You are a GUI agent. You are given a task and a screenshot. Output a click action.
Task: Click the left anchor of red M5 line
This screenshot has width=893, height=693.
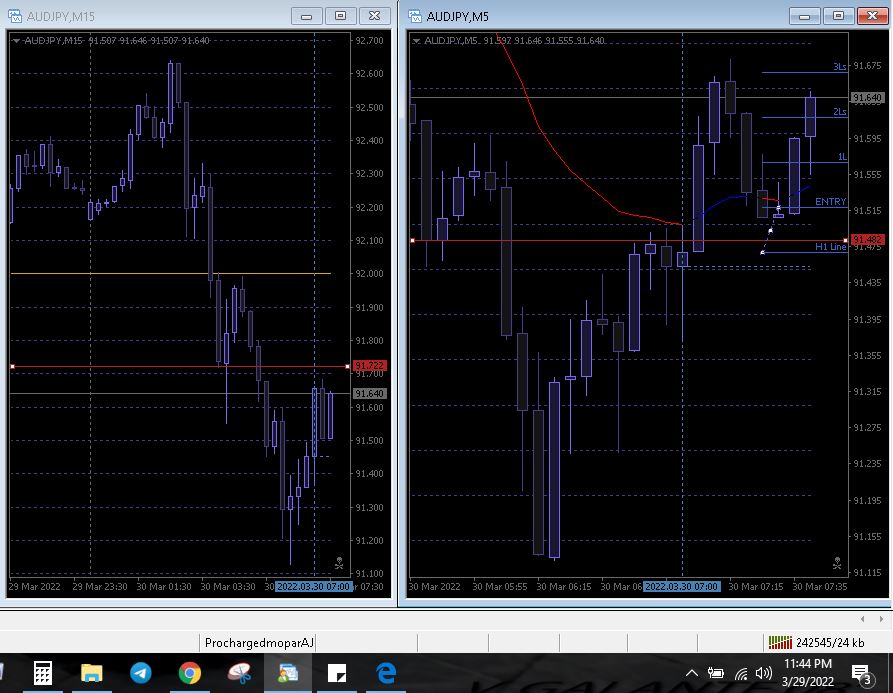click(x=412, y=241)
